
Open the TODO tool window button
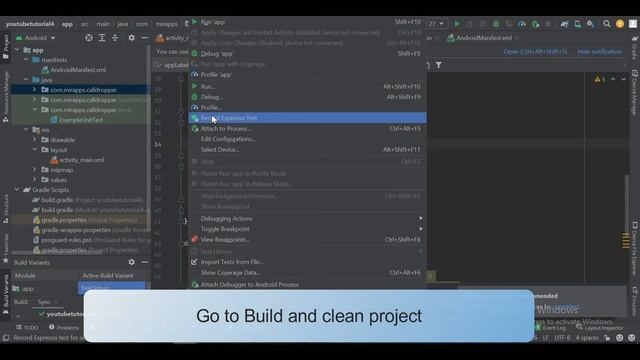click(27, 328)
